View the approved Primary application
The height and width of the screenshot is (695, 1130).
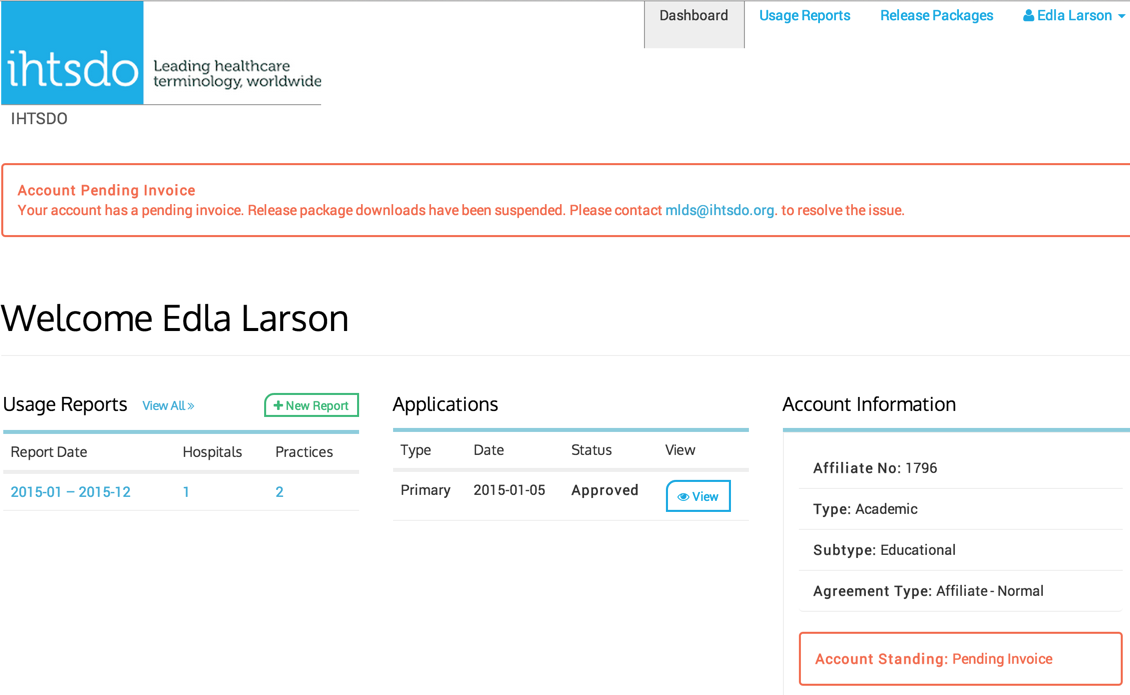pyautogui.click(x=698, y=497)
